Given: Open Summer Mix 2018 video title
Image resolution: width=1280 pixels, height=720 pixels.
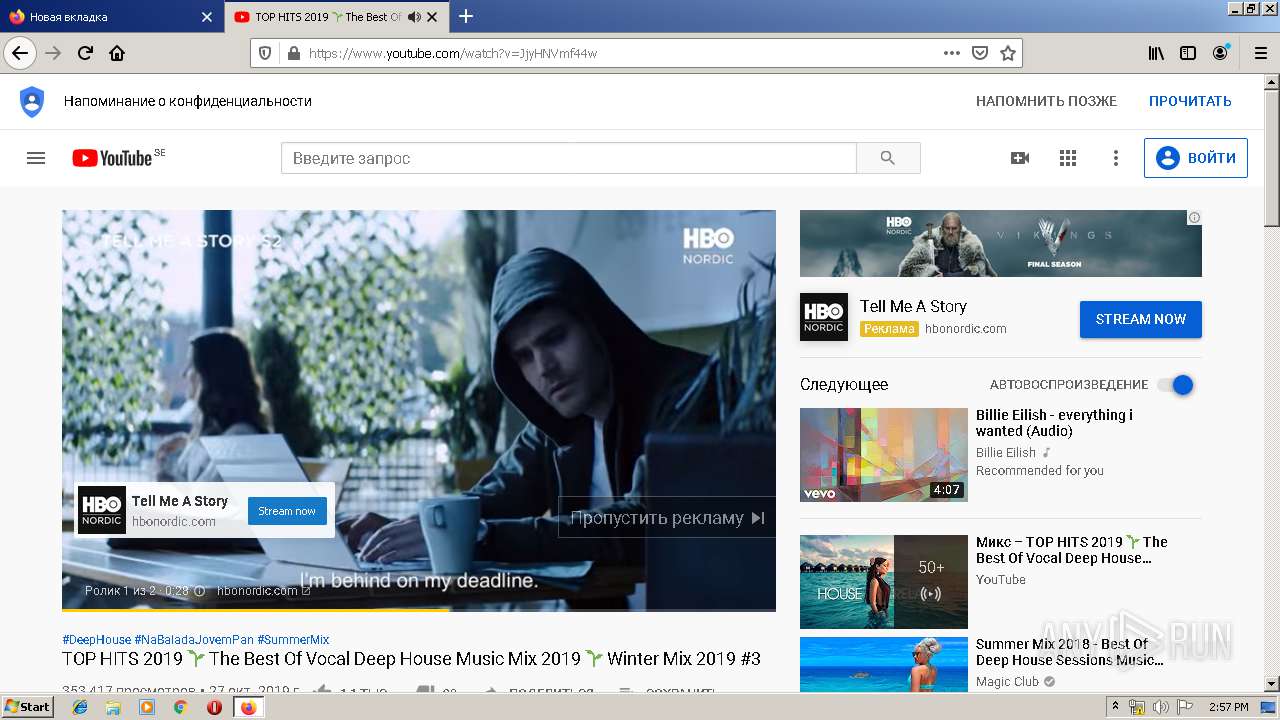Looking at the screenshot, I should tap(1070, 652).
